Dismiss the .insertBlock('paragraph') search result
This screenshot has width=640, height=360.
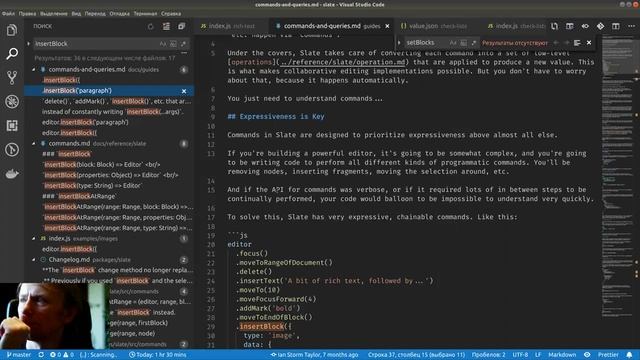(184, 91)
